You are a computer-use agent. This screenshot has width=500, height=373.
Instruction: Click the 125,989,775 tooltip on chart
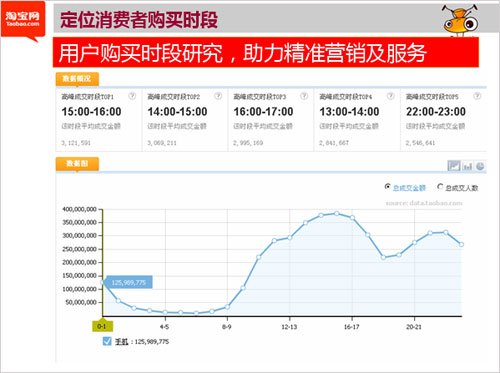click(128, 282)
